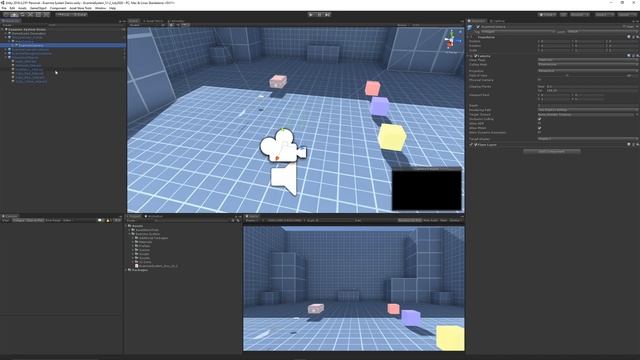The image size is (640, 360).
Task: Click the camera gizmo in the Scene view
Action: point(282,146)
